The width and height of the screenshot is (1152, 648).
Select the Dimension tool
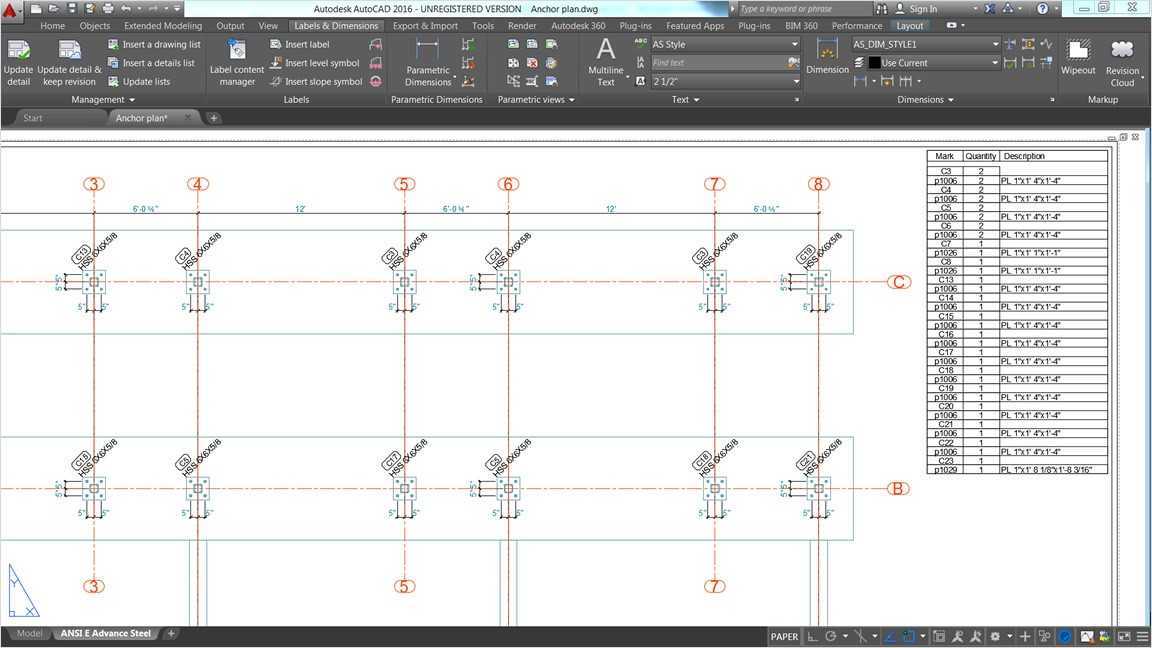pyautogui.click(x=827, y=57)
